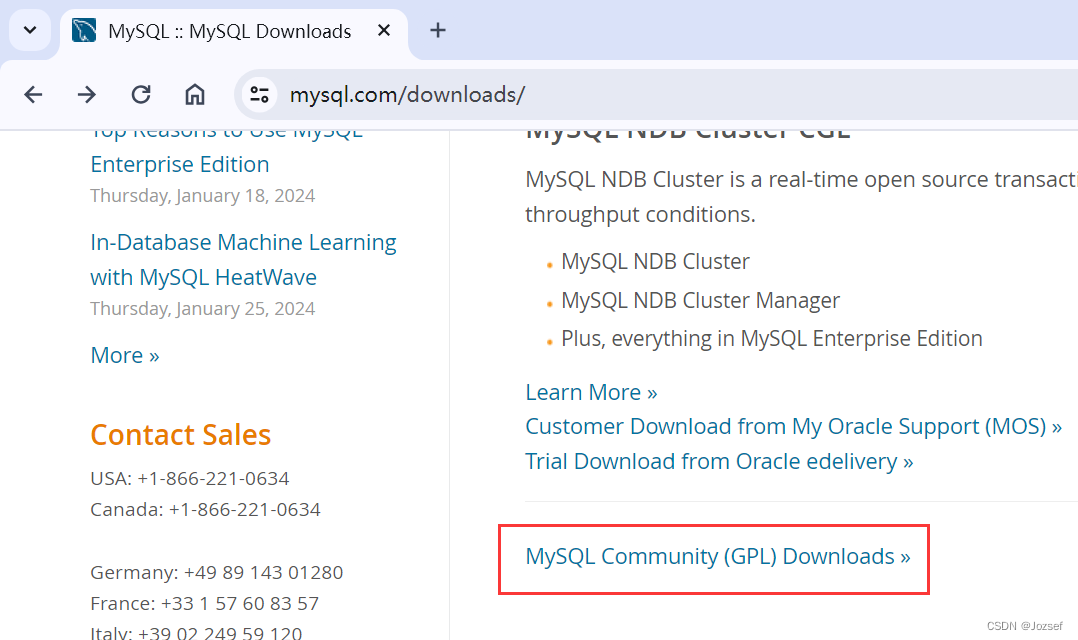Screen dimensions: 1078x640
Task: Open the tab search dropdown chevron
Action: tap(30, 30)
